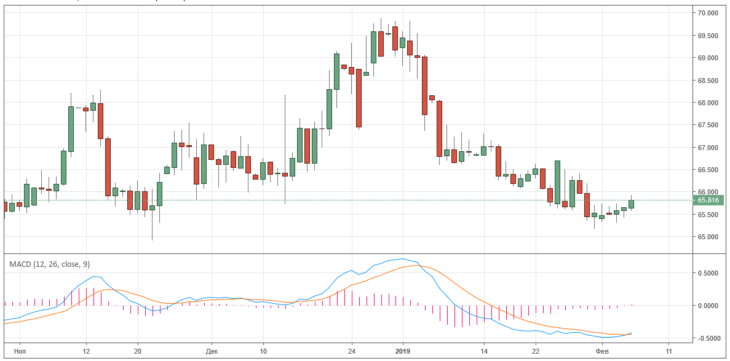Click the 70.000 price axis label
The width and height of the screenshot is (730, 361).
[x=708, y=13]
